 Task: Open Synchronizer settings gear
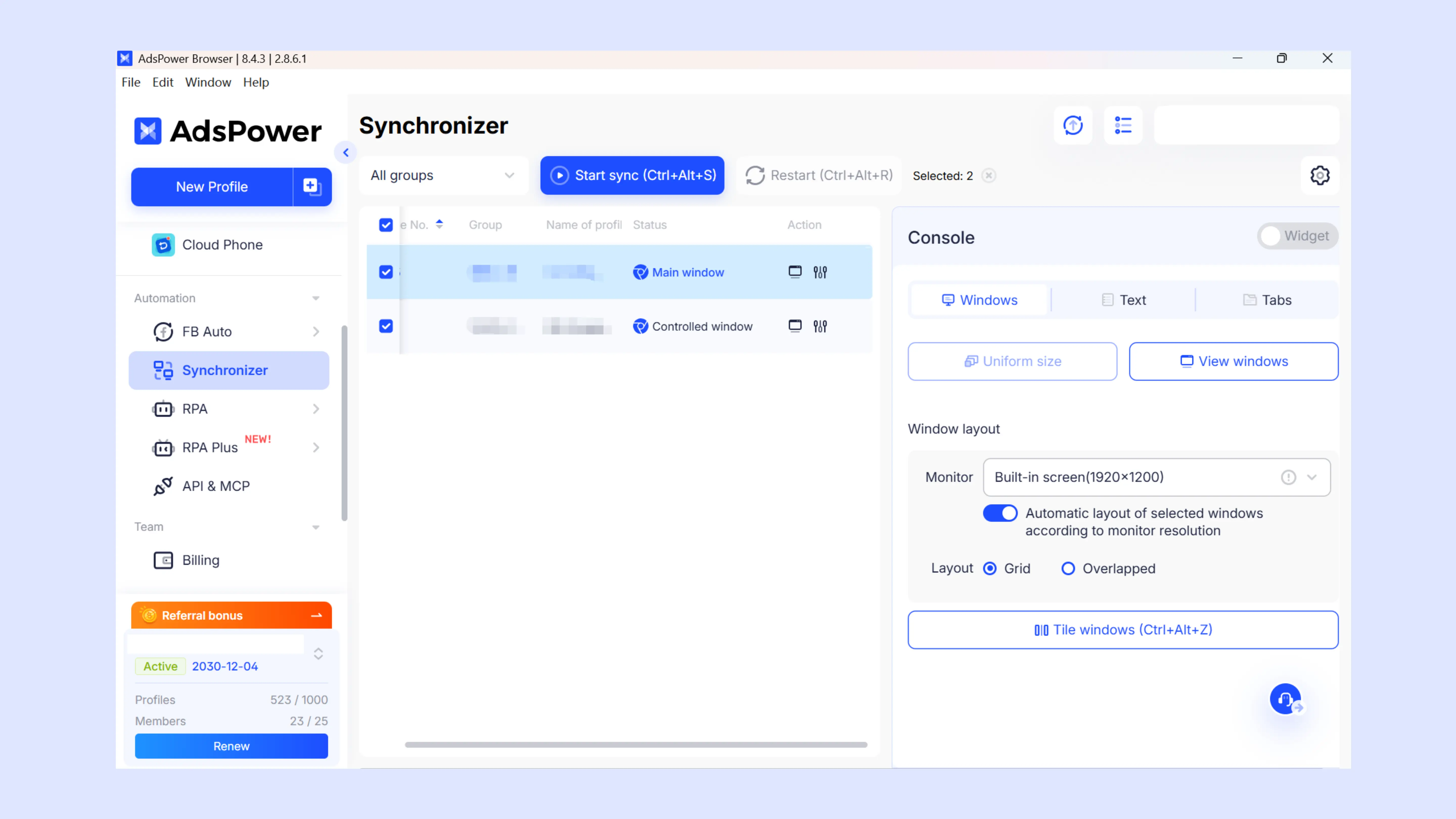coord(1320,175)
